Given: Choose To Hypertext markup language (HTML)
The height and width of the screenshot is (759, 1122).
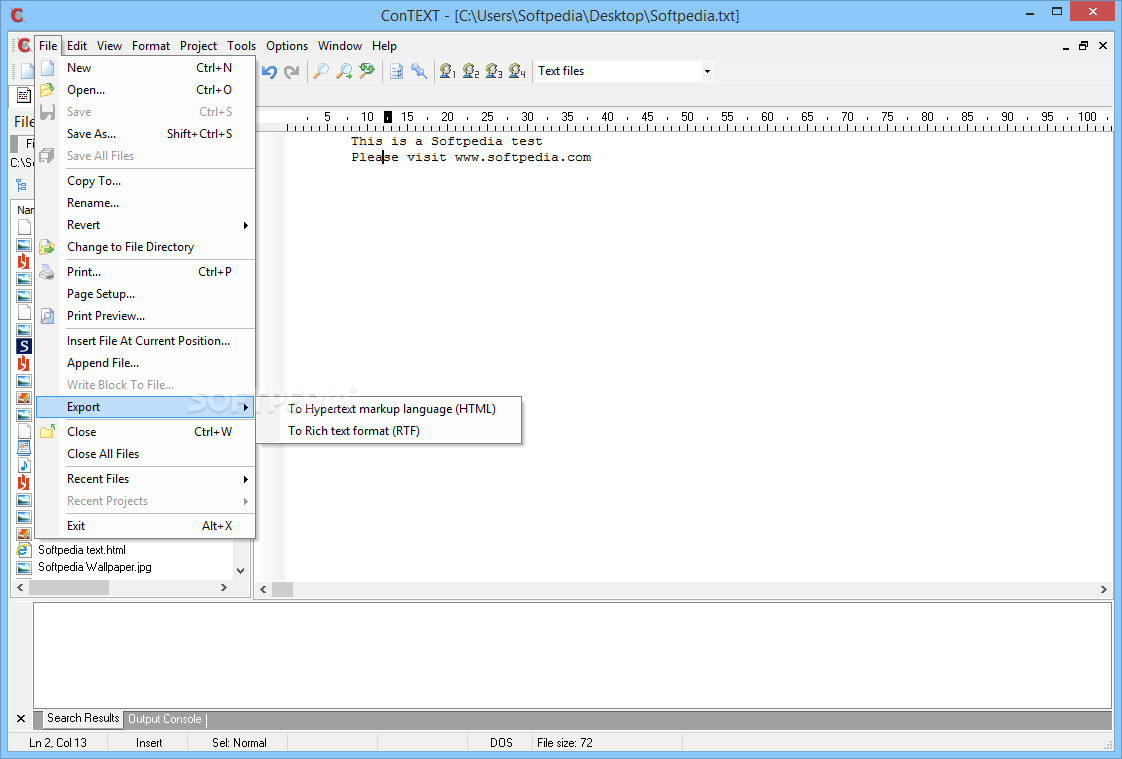Looking at the screenshot, I should tap(391, 409).
